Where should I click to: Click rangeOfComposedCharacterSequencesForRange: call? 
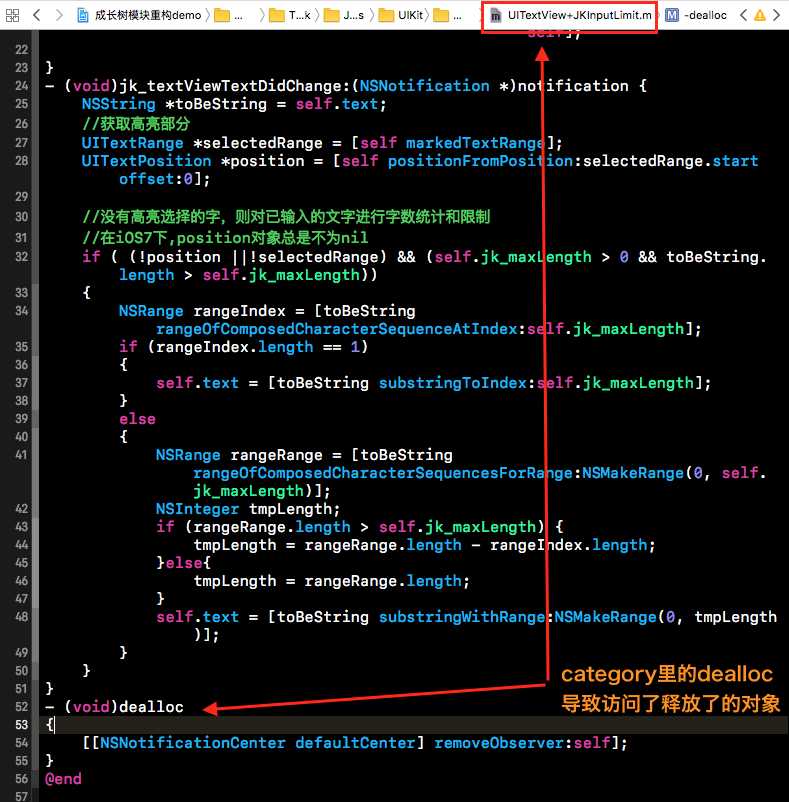[387, 473]
